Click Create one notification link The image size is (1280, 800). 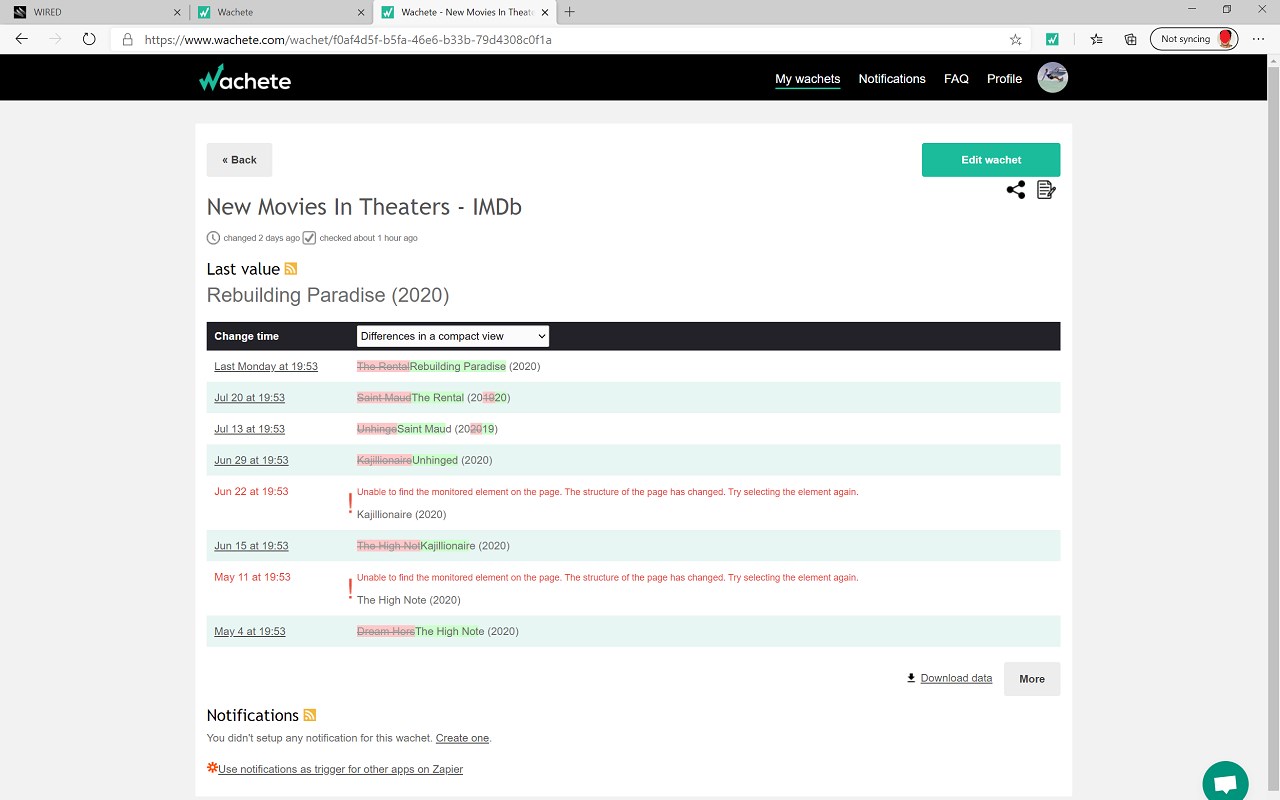coord(462,738)
